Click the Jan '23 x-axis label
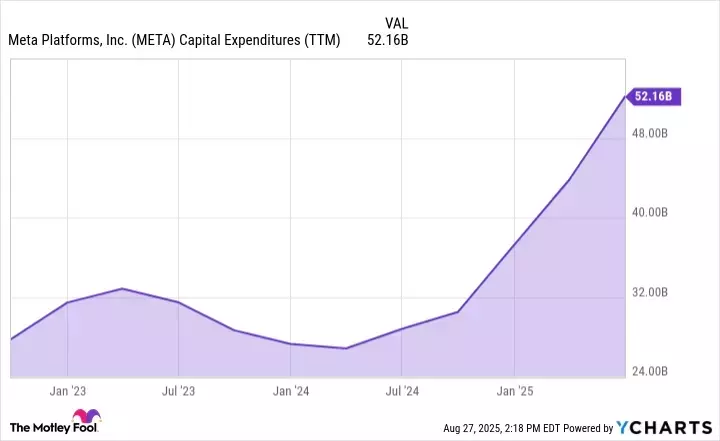 click(x=66, y=390)
